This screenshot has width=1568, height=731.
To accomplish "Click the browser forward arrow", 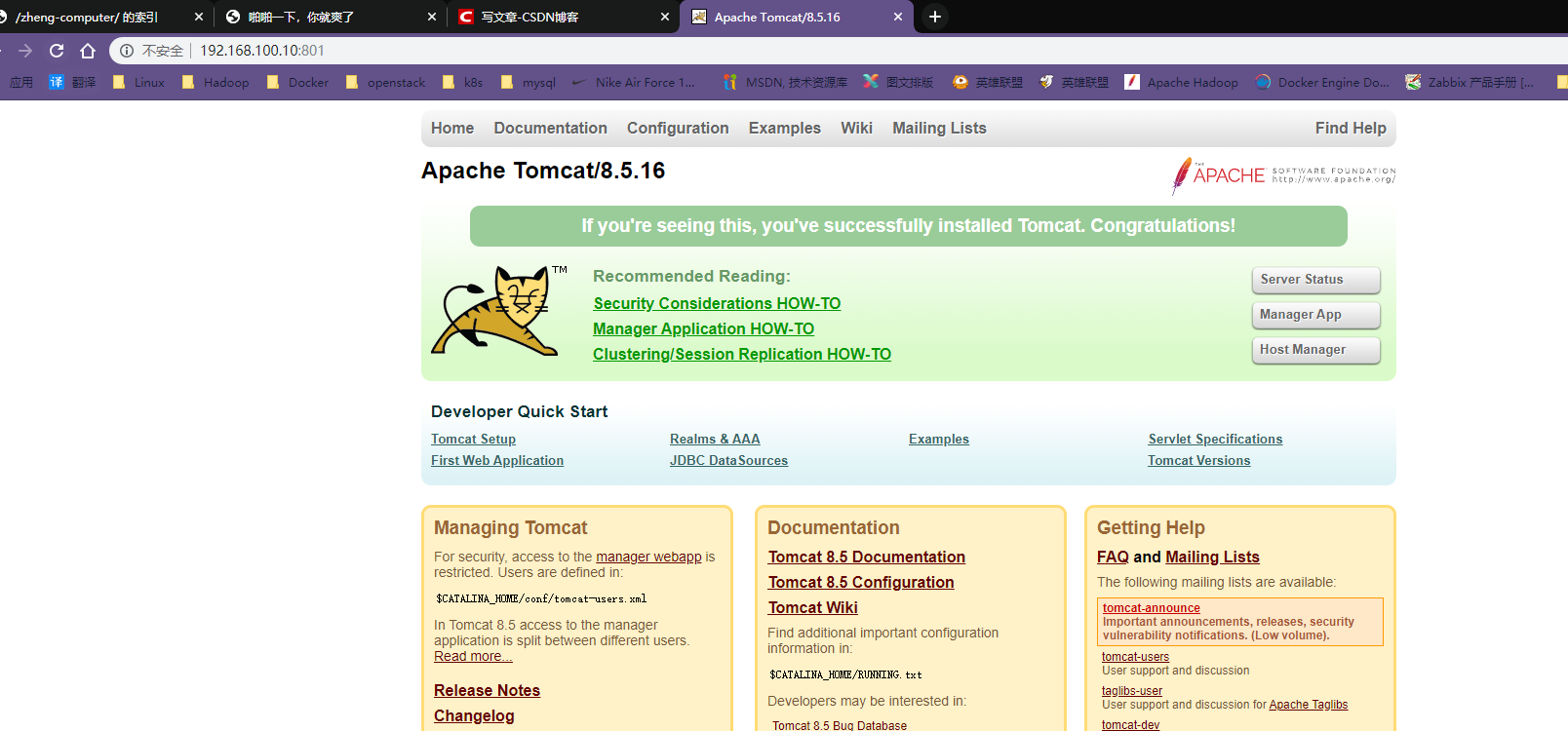I will [25, 51].
